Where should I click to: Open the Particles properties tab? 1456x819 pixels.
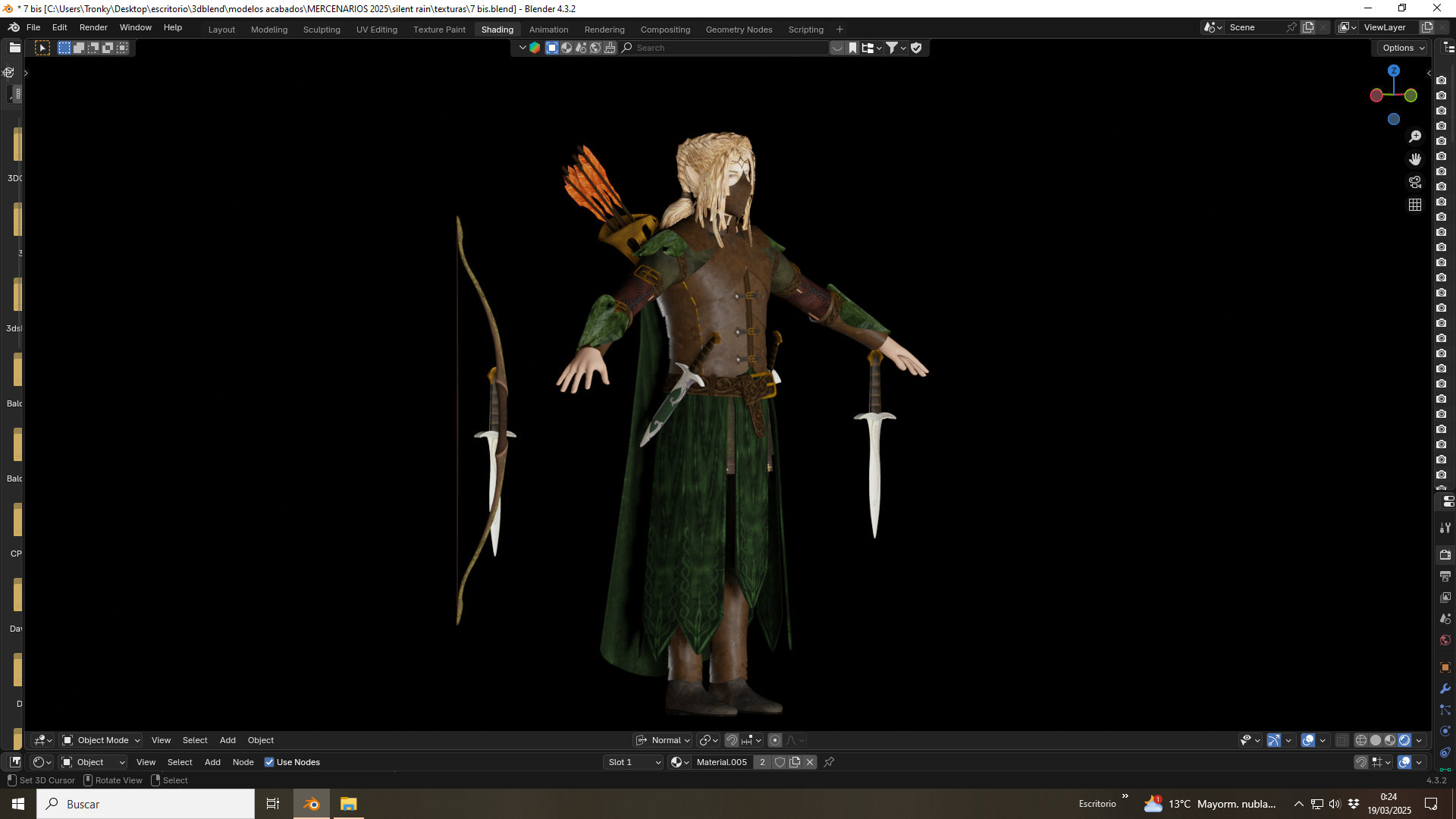pyautogui.click(x=1445, y=710)
